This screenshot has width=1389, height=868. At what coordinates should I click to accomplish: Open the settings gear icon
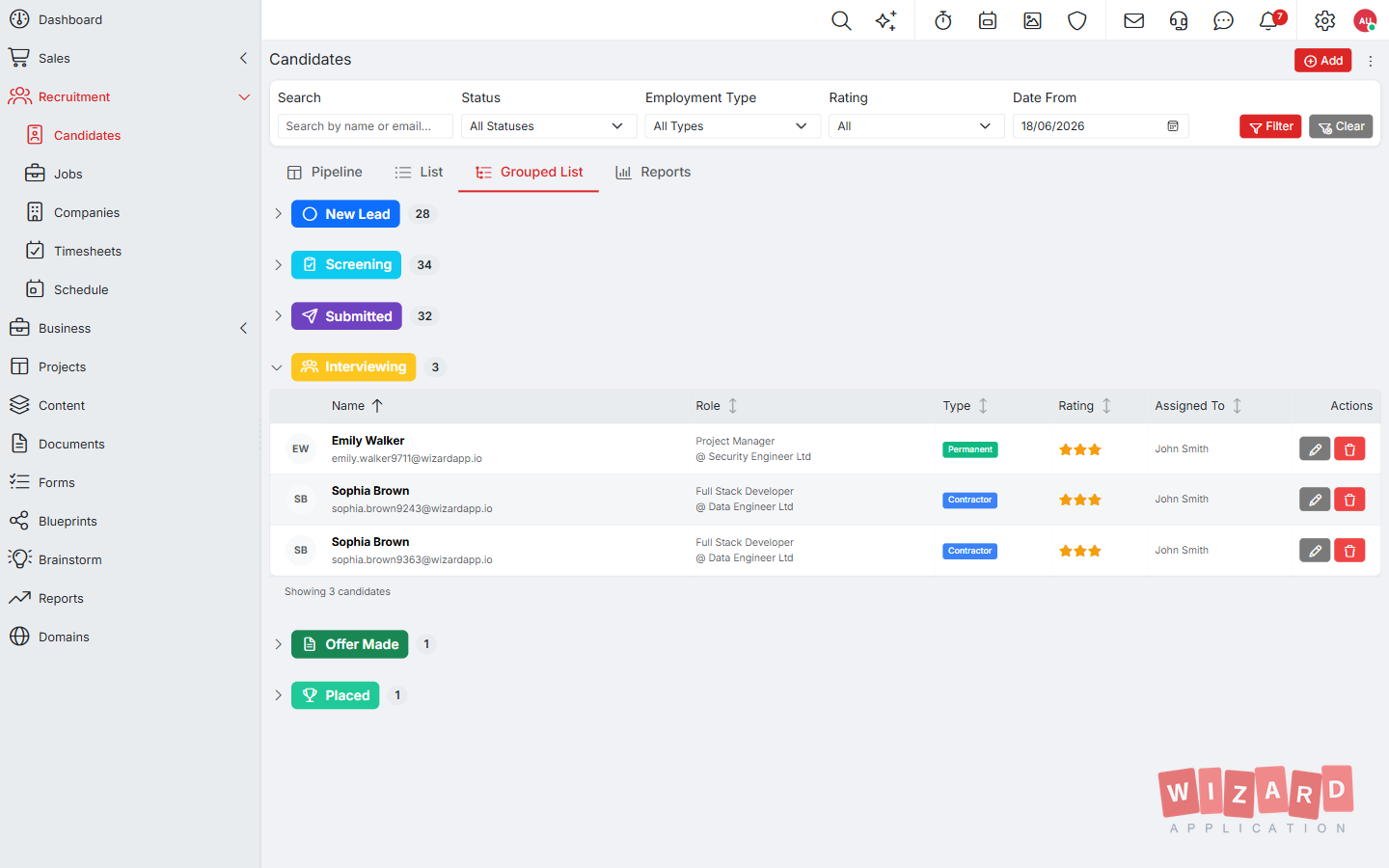pyautogui.click(x=1325, y=20)
